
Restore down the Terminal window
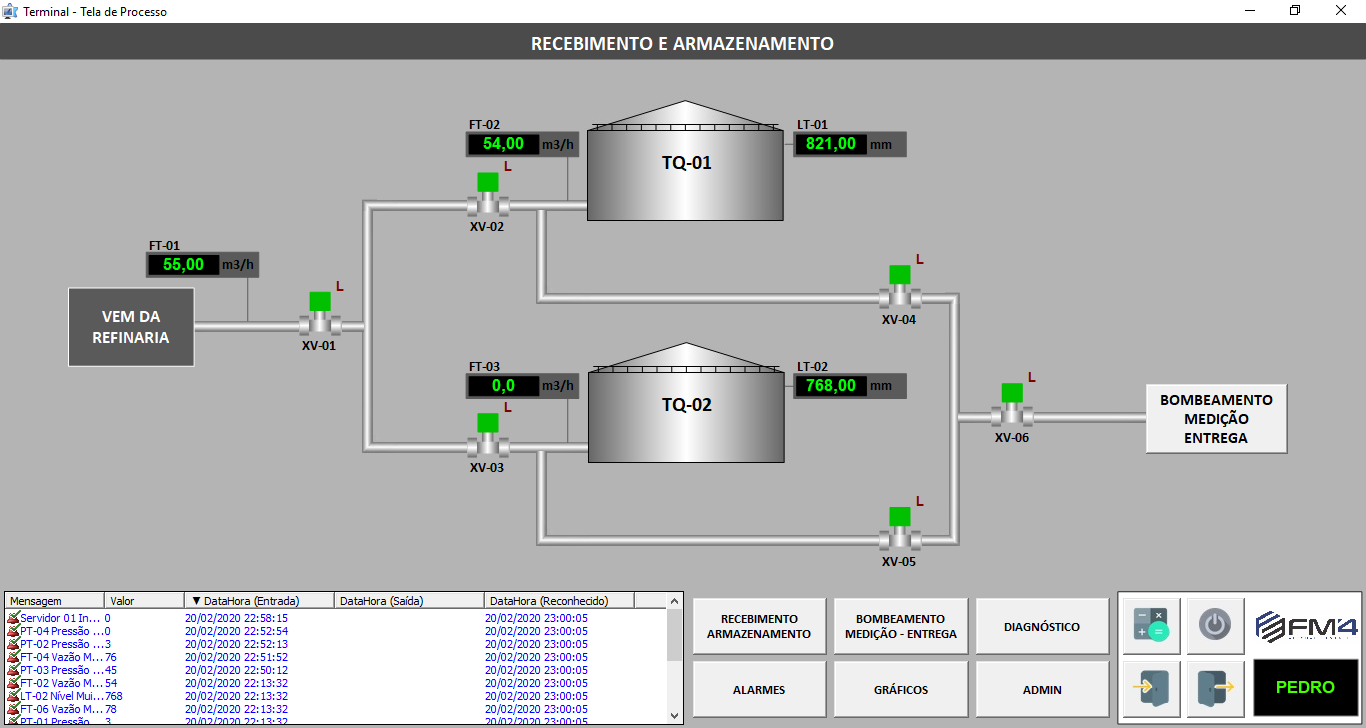pos(1295,11)
